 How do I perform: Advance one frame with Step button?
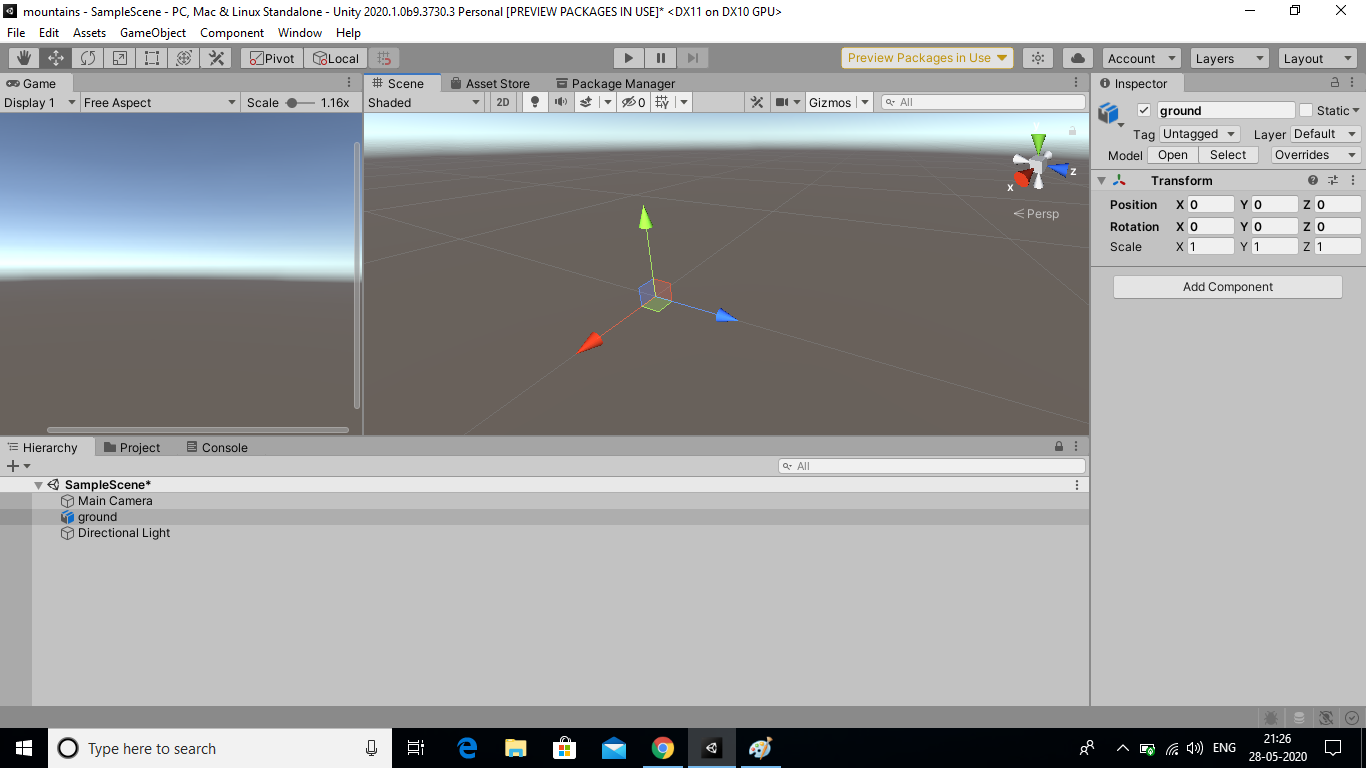[x=693, y=58]
